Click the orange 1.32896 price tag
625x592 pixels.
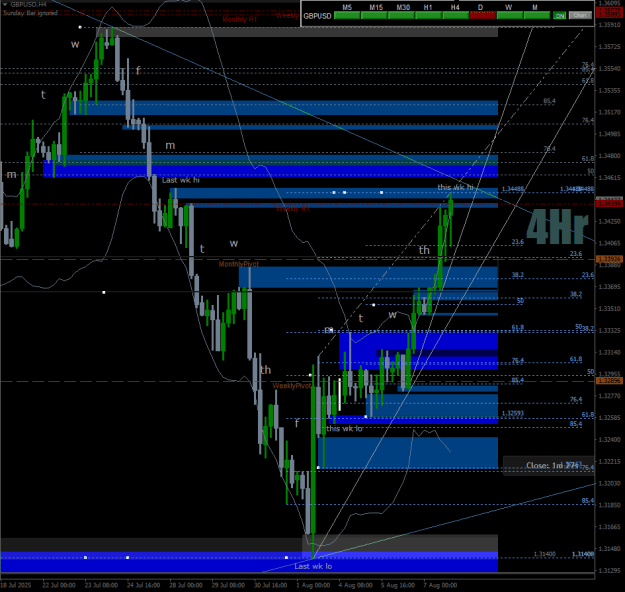610,381
